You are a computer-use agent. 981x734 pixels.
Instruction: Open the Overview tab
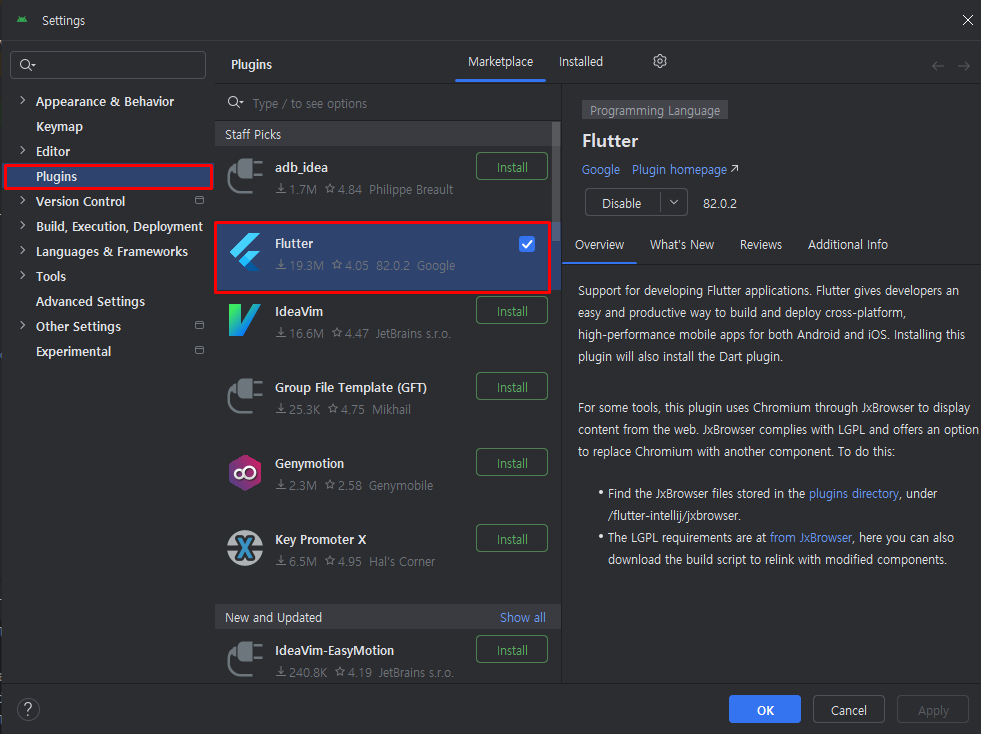pyautogui.click(x=599, y=245)
